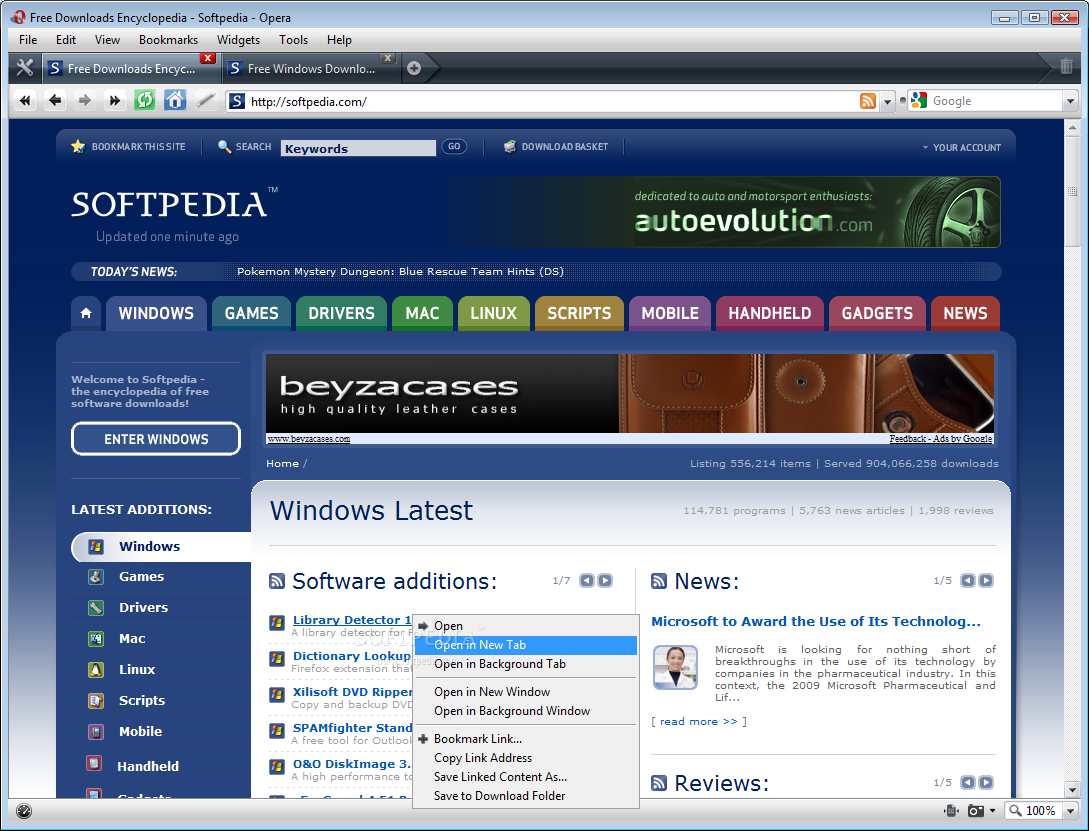Open the closed tabs trash icon
This screenshot has height=831, width=1089.
(x=1067, y=67)
